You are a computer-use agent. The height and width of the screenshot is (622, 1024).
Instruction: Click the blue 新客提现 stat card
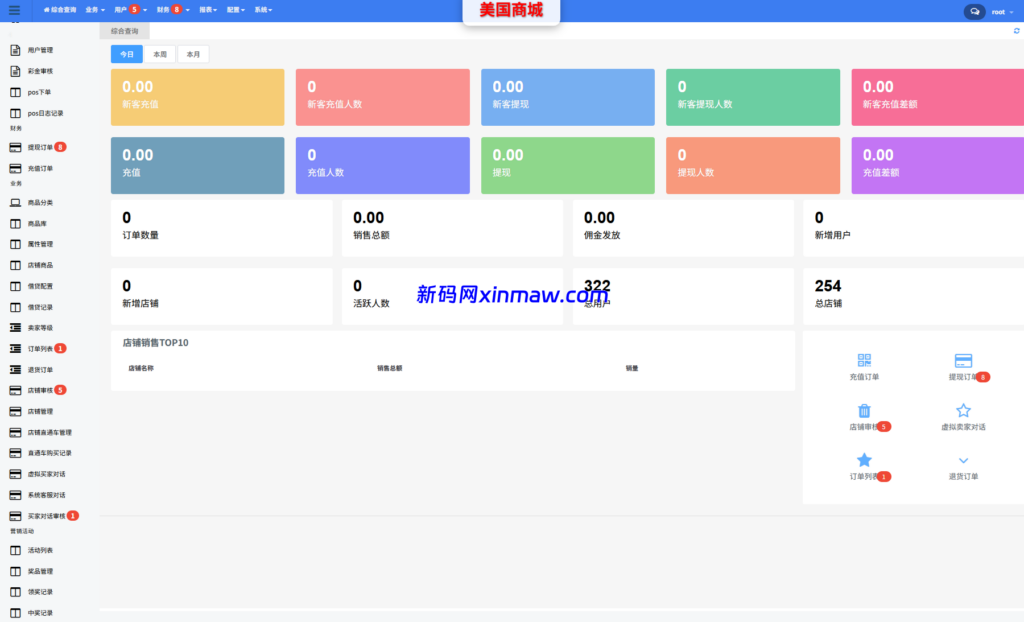coord(568,97)
